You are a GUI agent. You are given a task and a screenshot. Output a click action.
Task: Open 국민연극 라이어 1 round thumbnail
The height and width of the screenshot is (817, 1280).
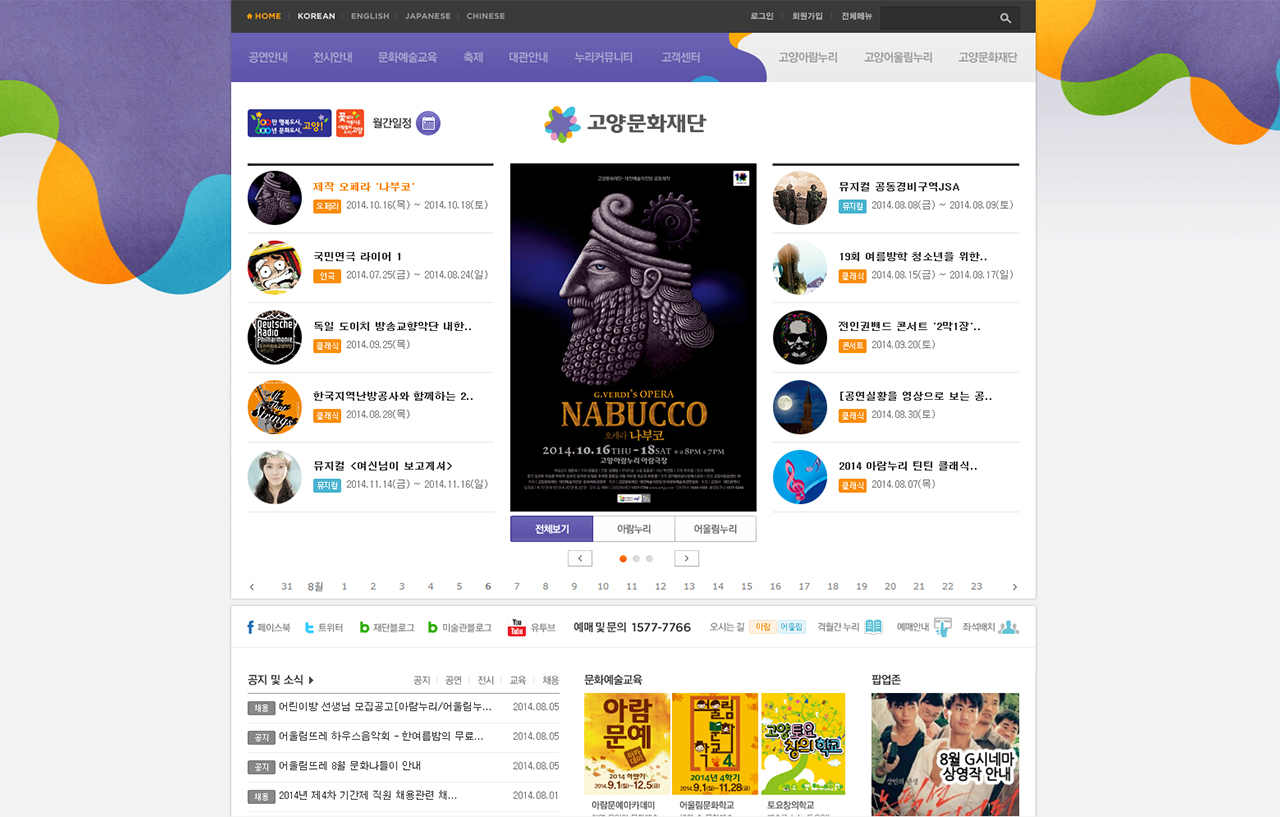click(274, 268)
